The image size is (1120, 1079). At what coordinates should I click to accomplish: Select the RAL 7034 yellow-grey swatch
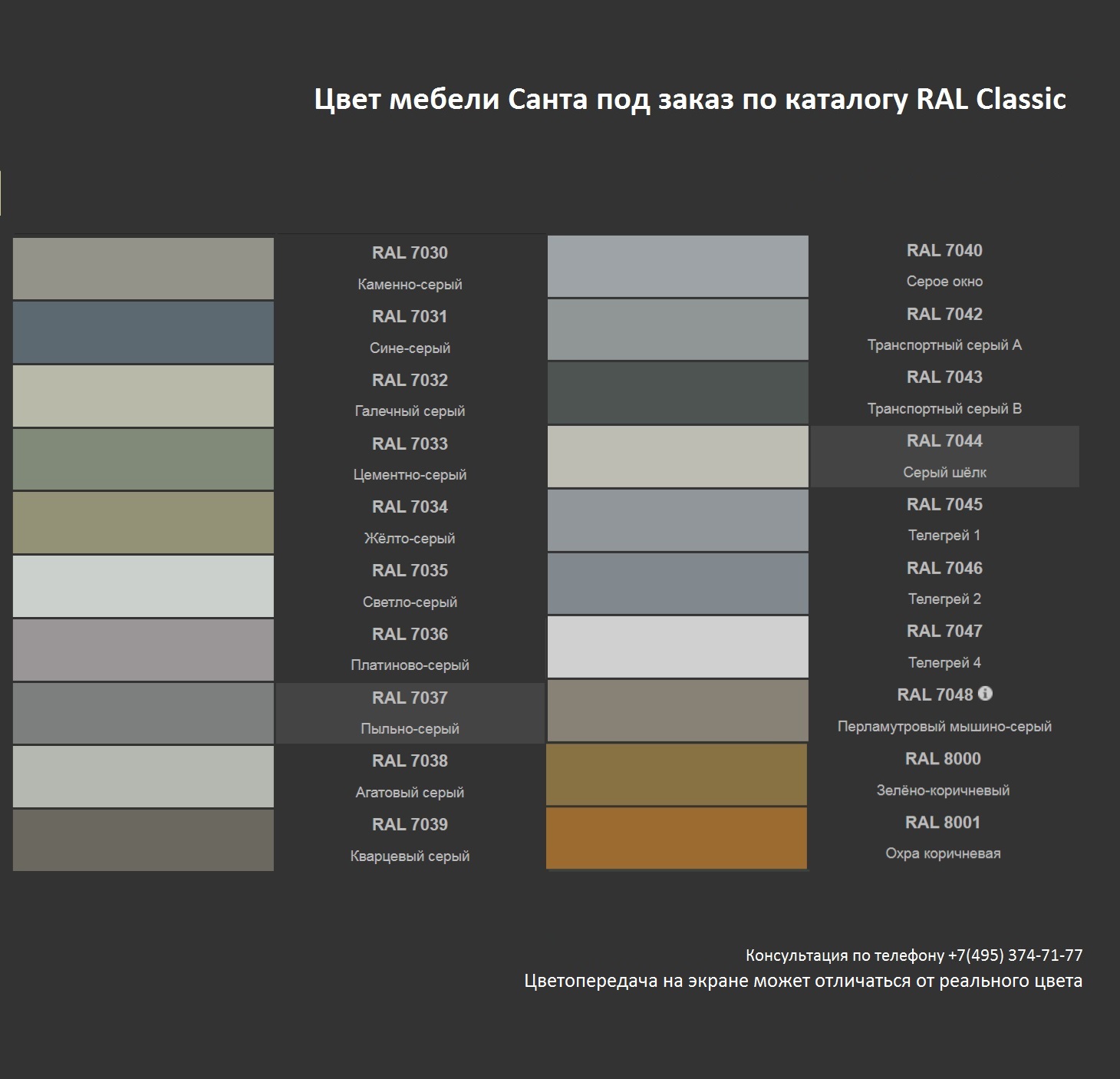click(143, 523)
